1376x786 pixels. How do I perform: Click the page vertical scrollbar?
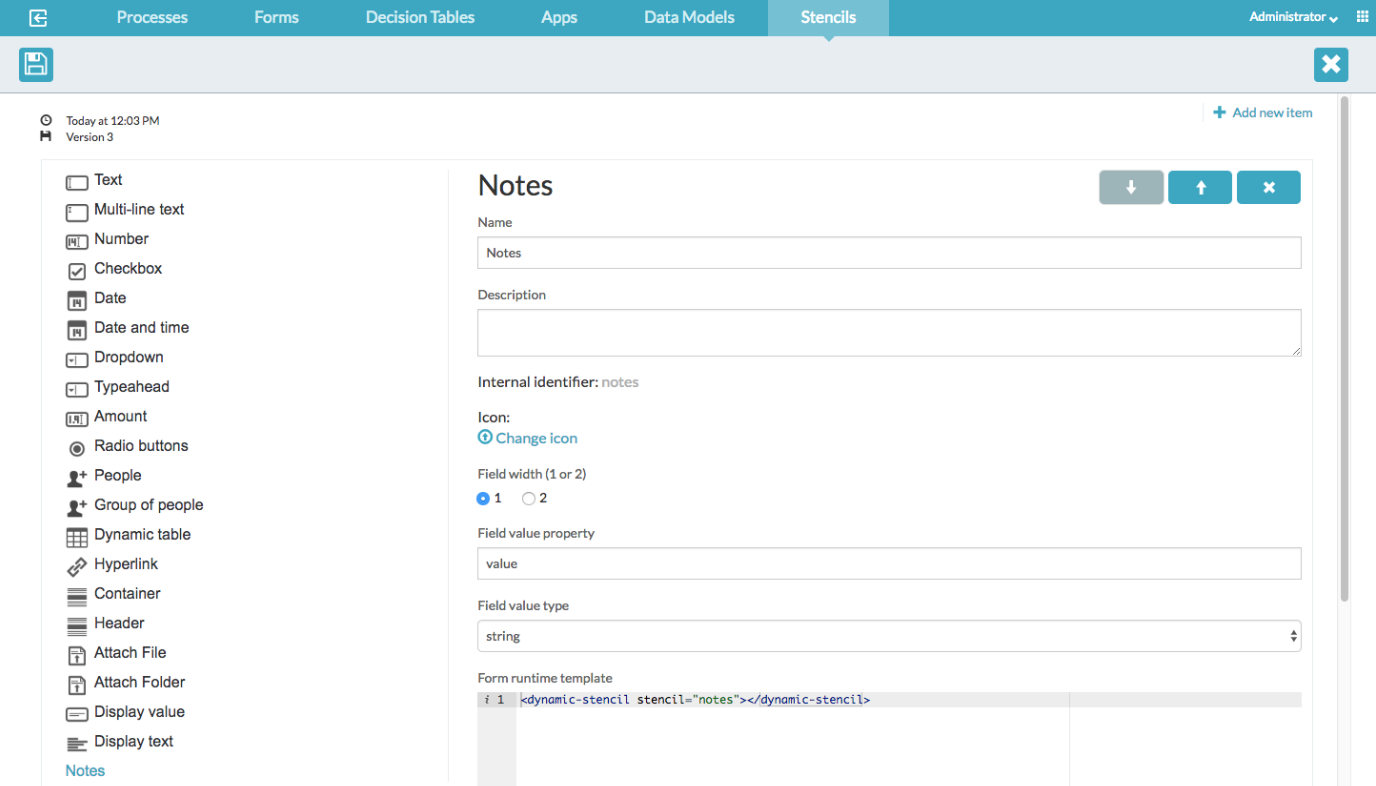1344,349
